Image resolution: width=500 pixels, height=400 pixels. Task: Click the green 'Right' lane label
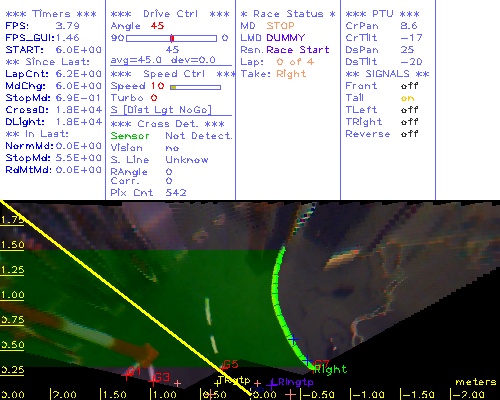coord(331,369)
